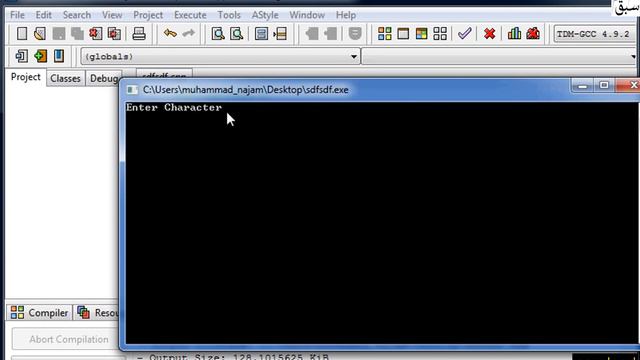Maximize the sdfsdf.exe console window

coord(604,85)
